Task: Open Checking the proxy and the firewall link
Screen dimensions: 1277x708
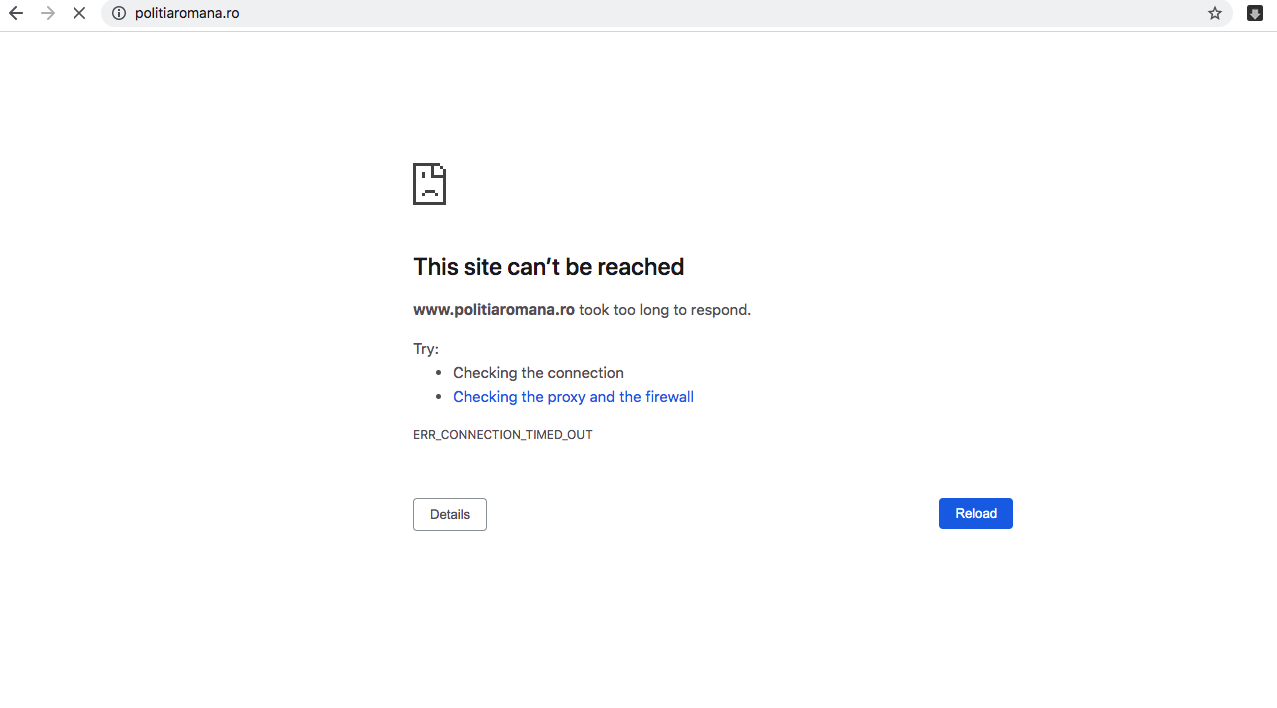Action: click(573, 397)
